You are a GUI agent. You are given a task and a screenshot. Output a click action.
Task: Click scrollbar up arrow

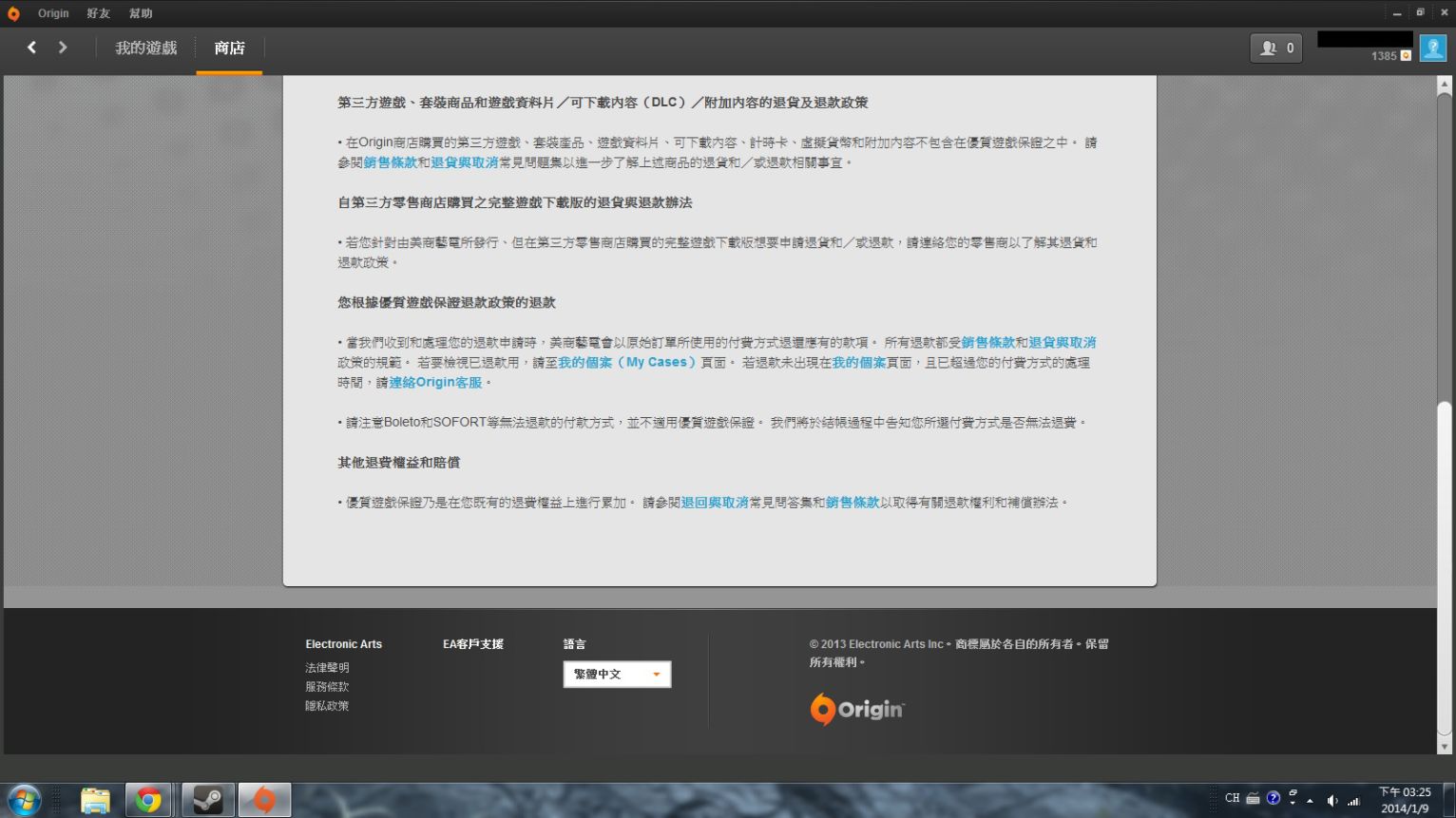pos(1445,85)
